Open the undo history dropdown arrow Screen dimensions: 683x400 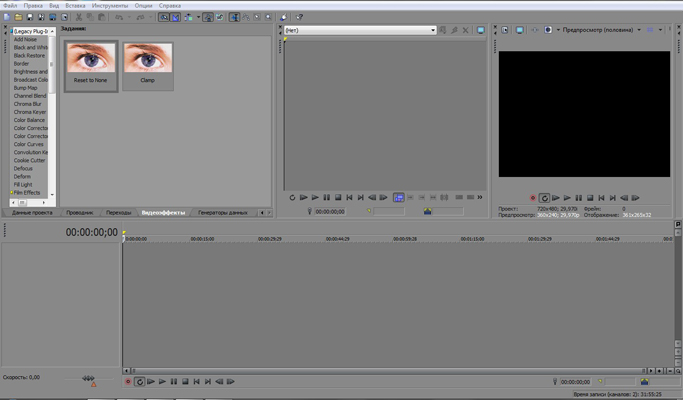click(x=129, y=17)
